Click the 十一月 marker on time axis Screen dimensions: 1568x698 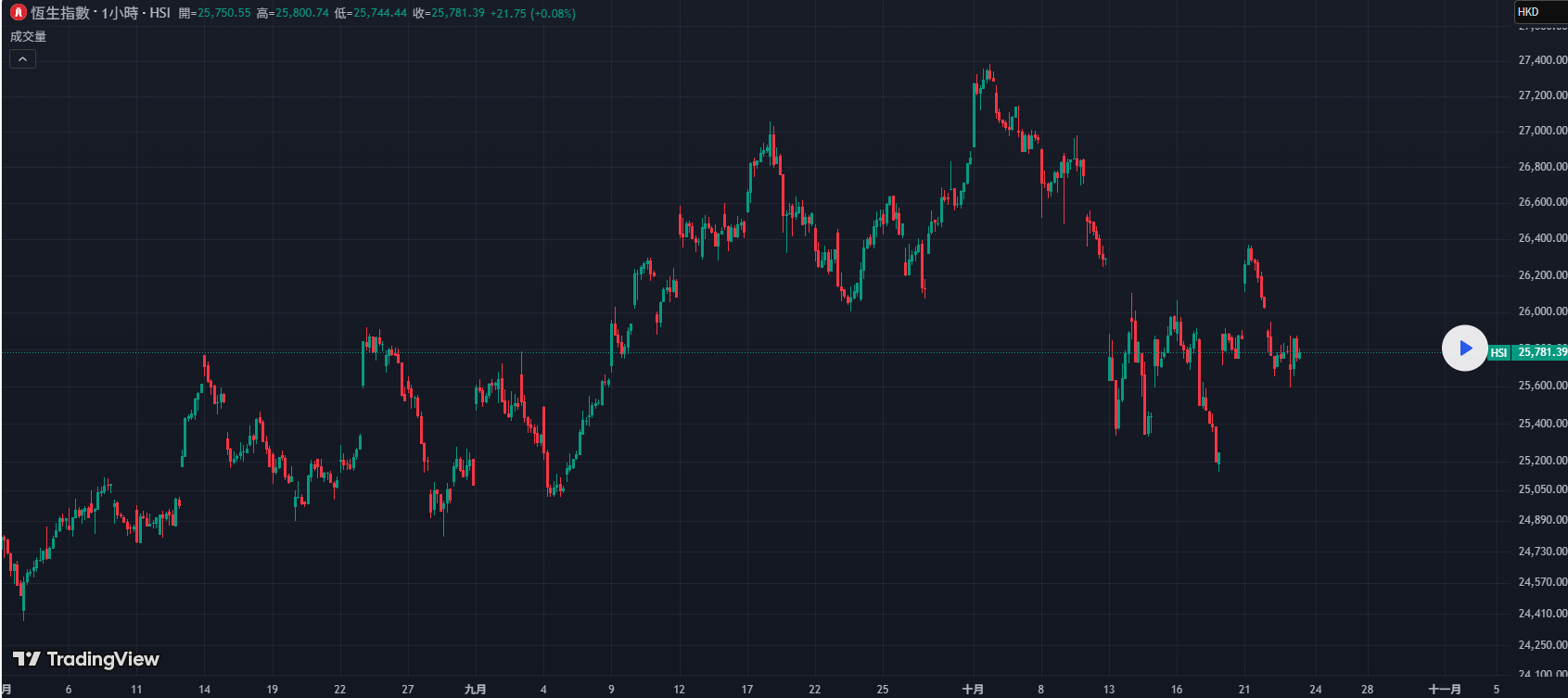[1444, 689]
